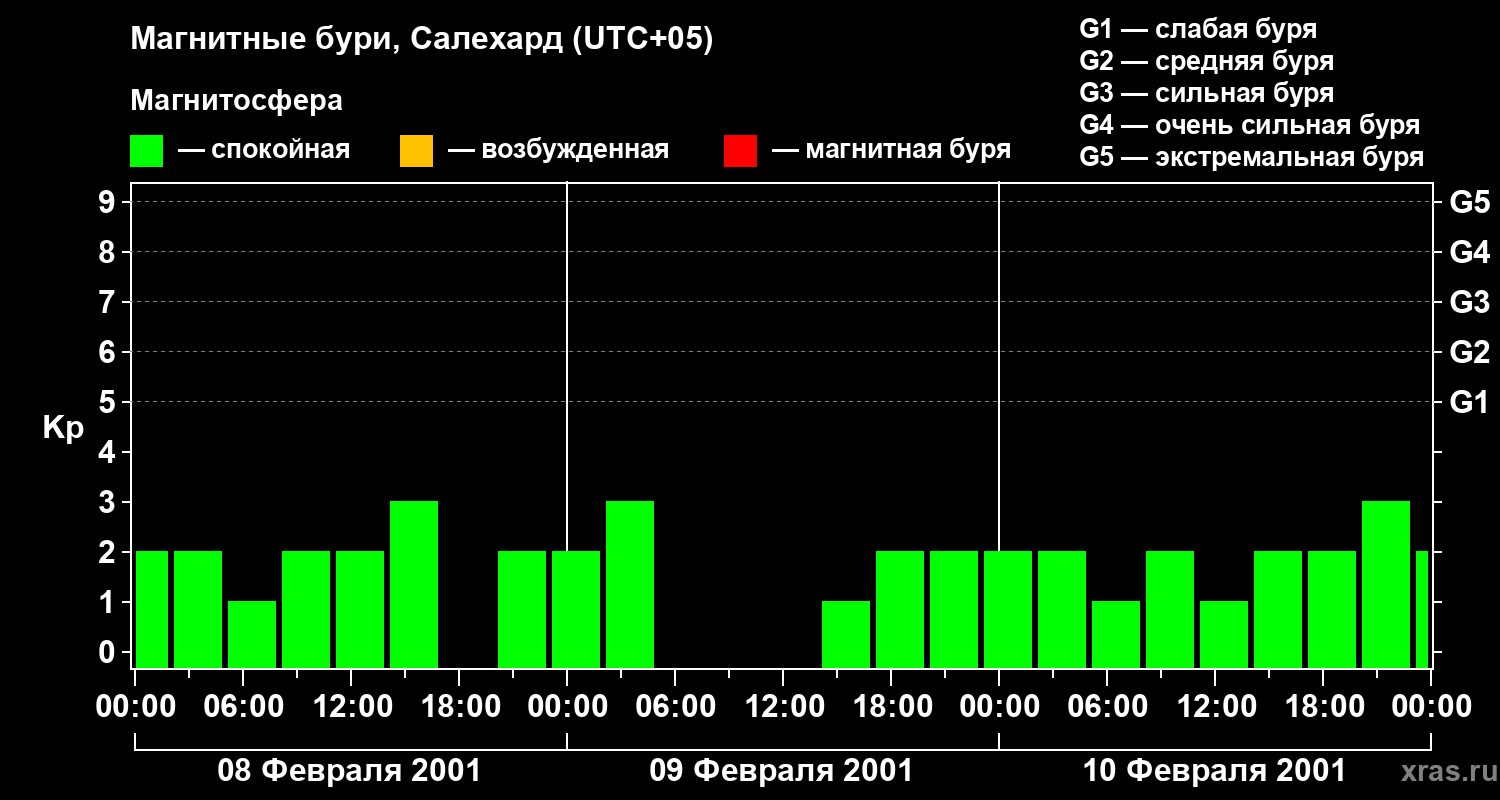Click the 'G5' tick label on the right axis
Viewport: 1500px width, 800px height.
(1469, 202)
